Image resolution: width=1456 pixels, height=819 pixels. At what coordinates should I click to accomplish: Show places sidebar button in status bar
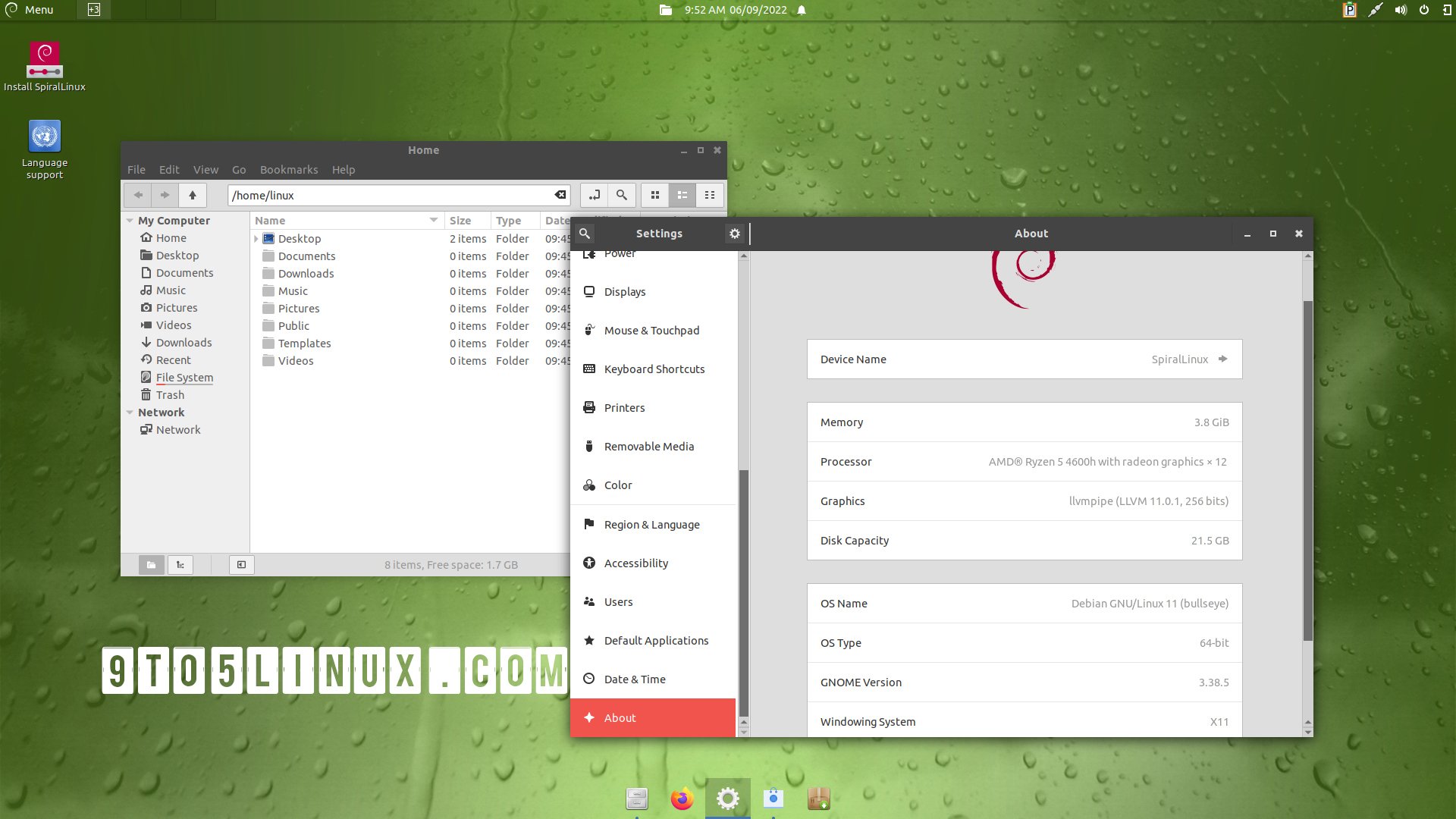click(x=151, y=564)
